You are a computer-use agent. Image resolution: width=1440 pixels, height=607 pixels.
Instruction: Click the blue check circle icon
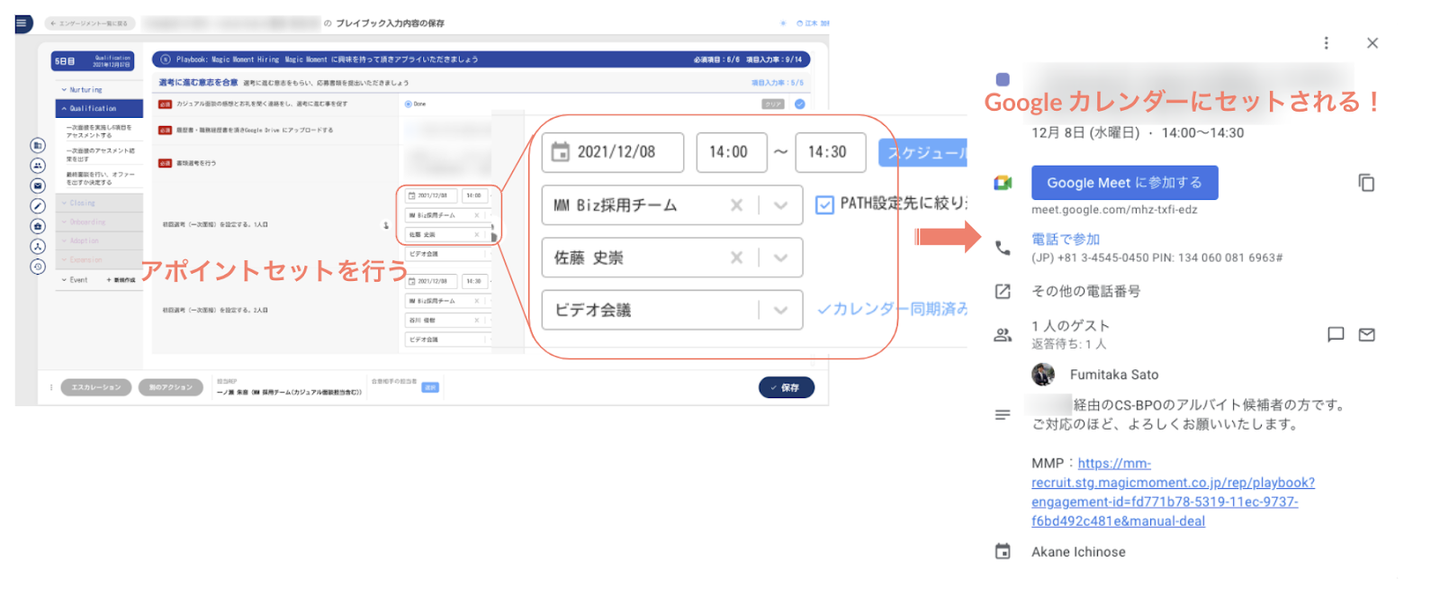[800, 104]
